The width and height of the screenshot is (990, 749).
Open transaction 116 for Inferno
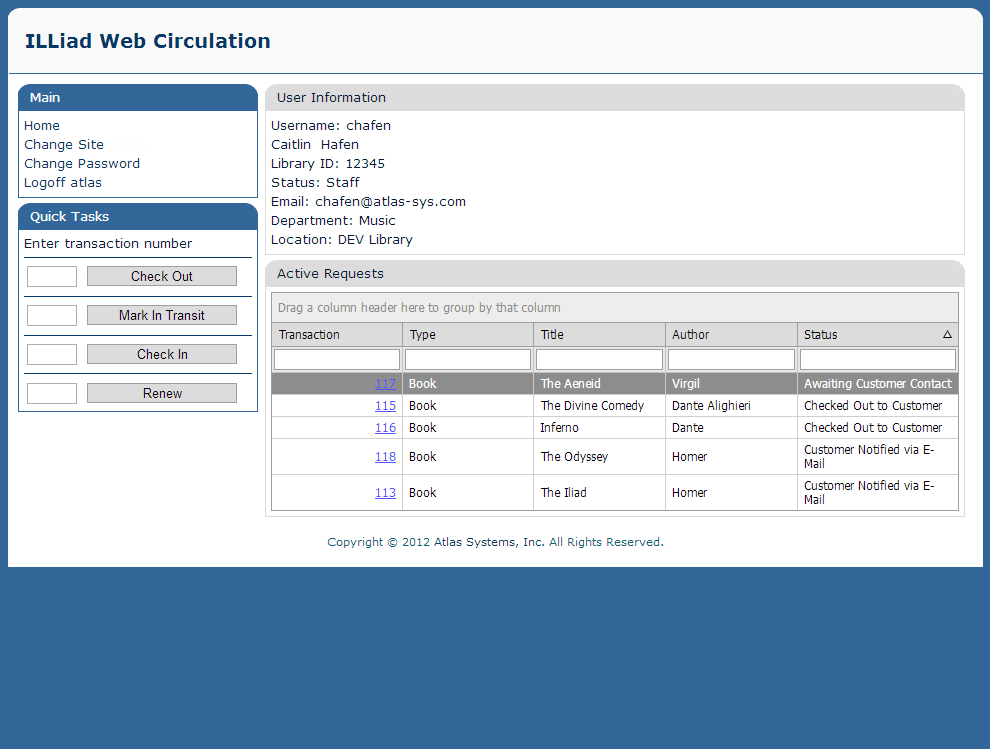pyautogui.click(x=385, y=428)
